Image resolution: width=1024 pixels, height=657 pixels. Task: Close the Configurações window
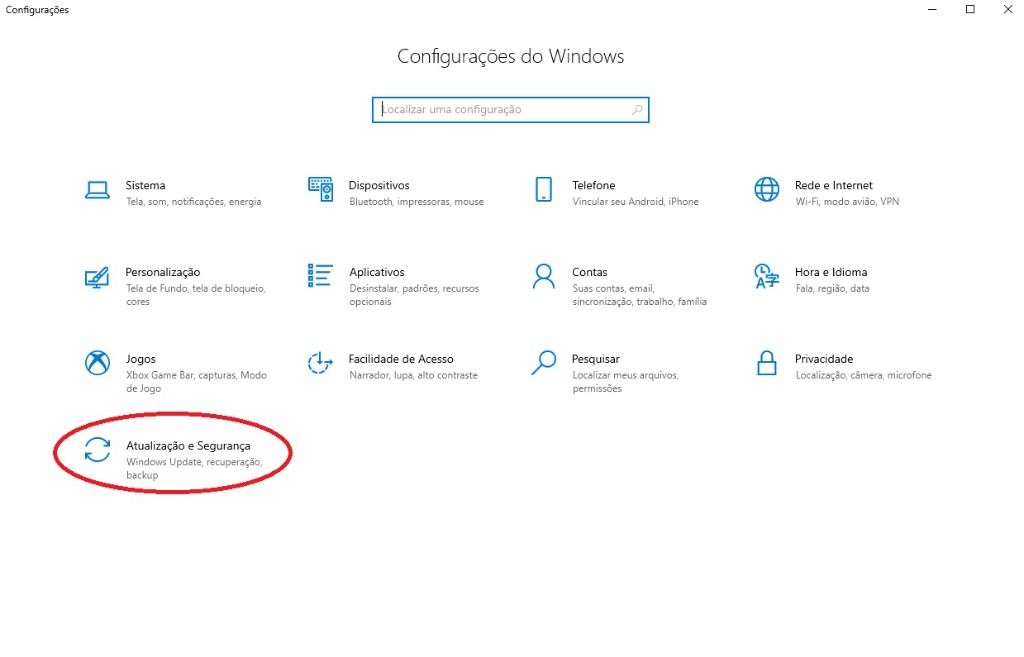pos(1007,10)
